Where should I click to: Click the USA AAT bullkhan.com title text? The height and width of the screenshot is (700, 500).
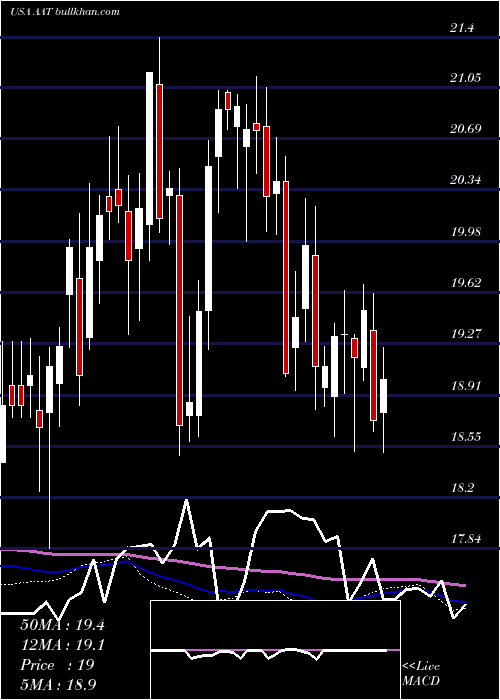[x=65, y=12]
